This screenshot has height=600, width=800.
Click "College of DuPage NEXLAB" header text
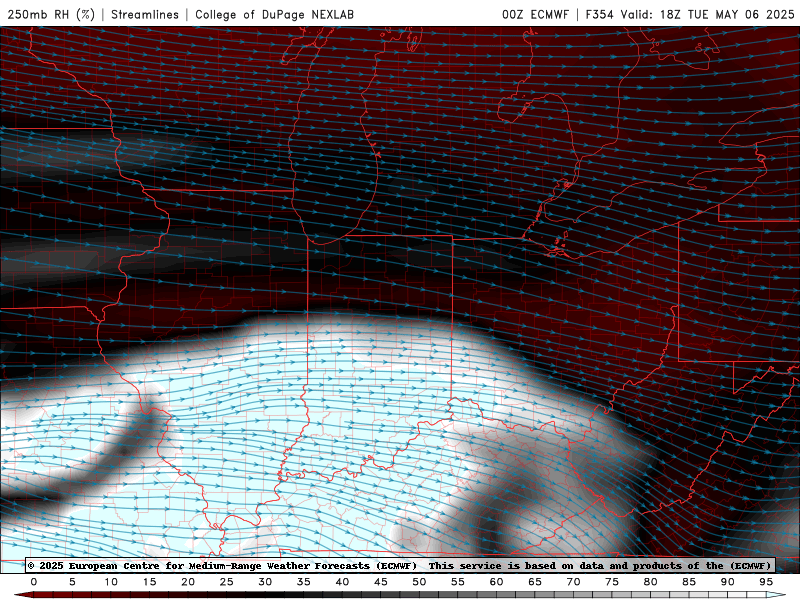coord(274,14)
